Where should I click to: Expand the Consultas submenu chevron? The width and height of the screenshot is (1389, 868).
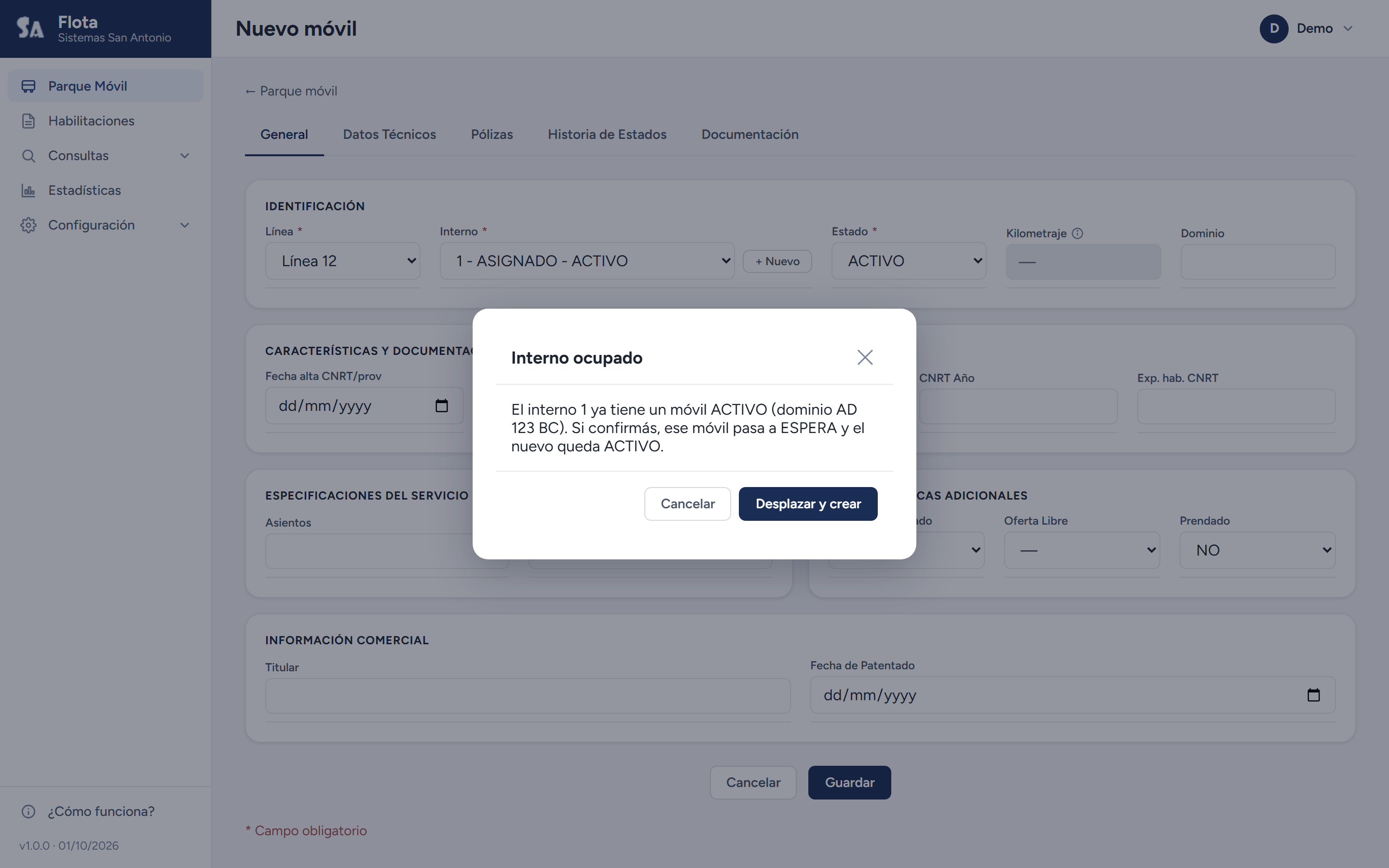pos(185,156)
